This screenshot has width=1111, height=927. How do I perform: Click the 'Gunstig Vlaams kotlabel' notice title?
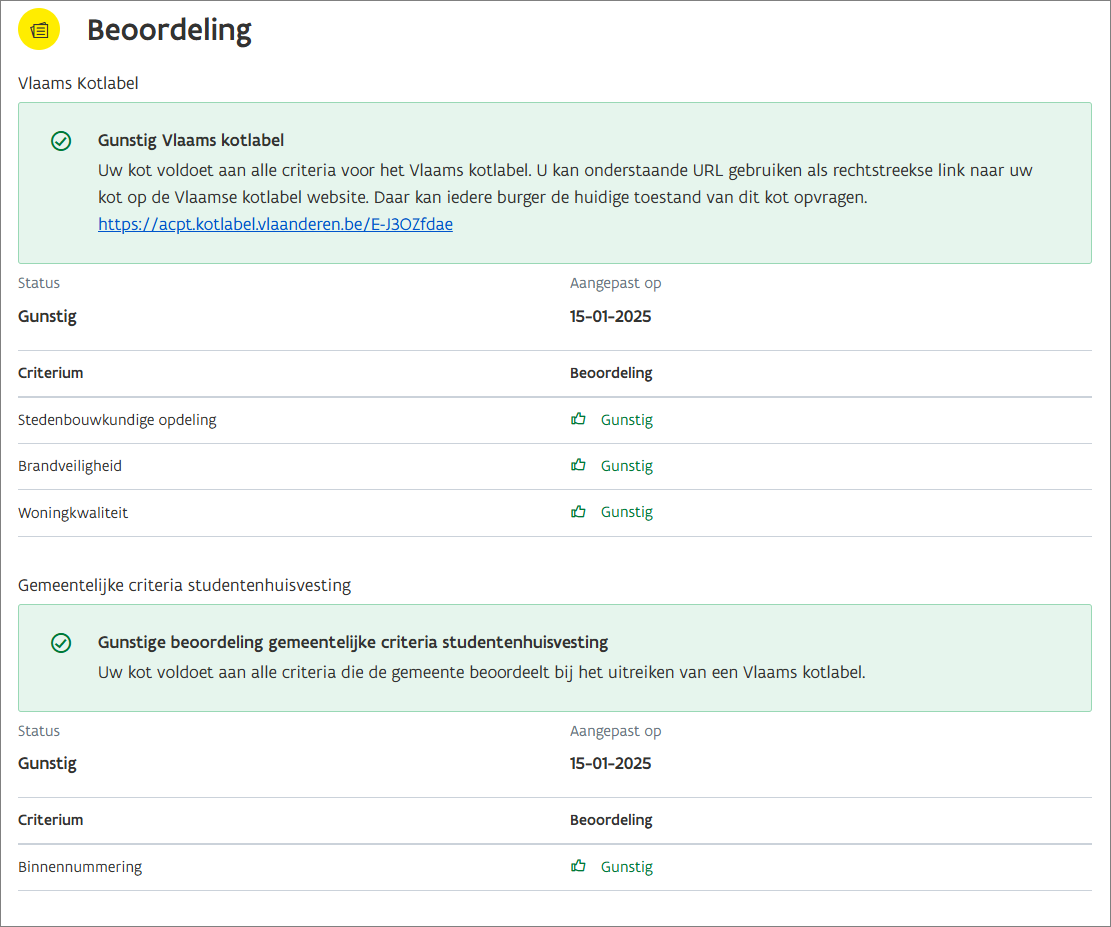[x=191, y=140]
